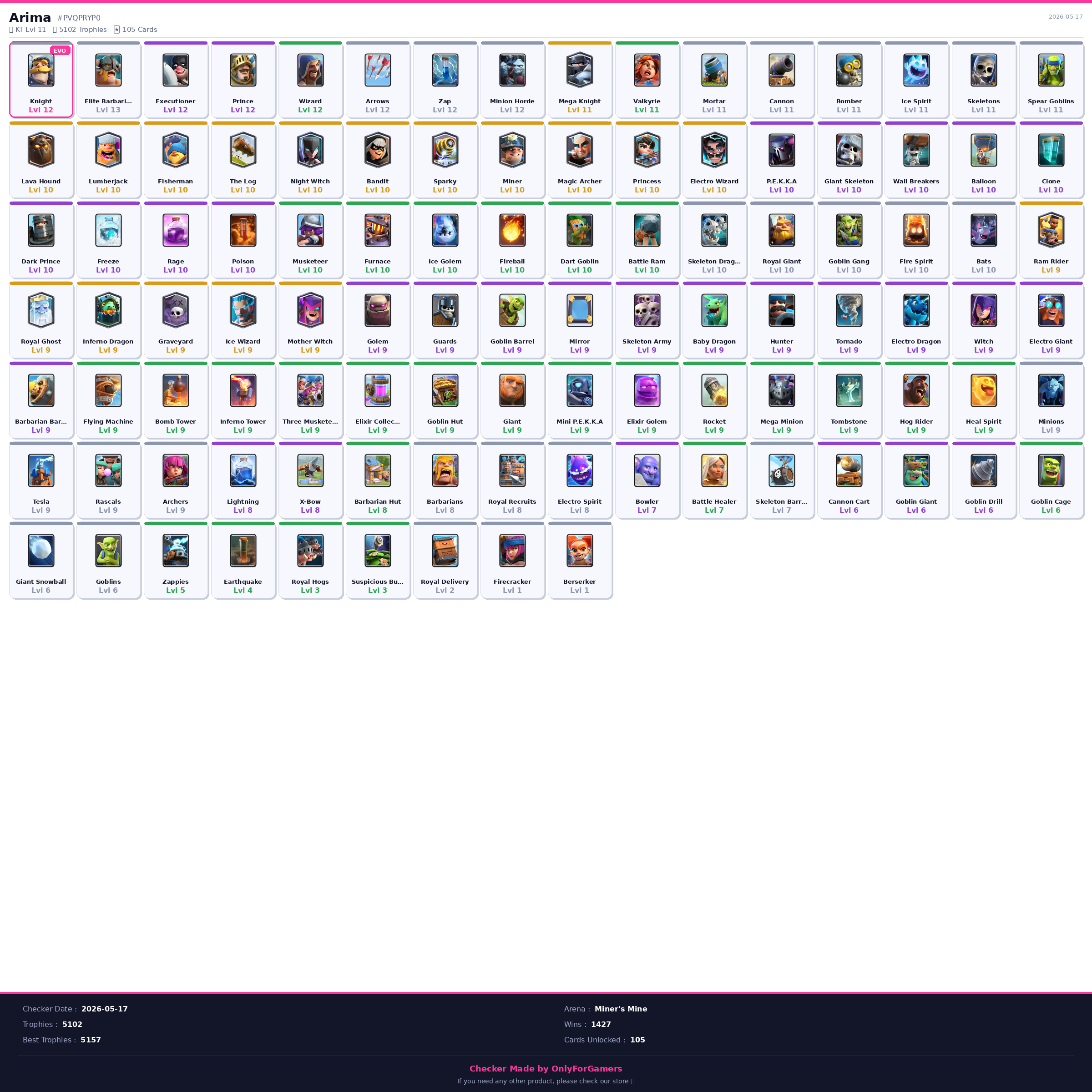This screenshot has width=1092, height=1092.
Task: Click the Berserker card icon
Action: click(x=580, y=551)
